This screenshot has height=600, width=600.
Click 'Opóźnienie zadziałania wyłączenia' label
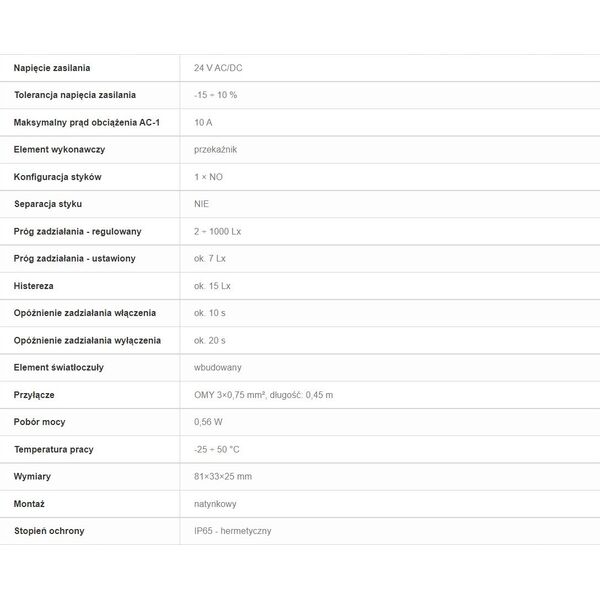pyautogui.click(x=87, y=341)
